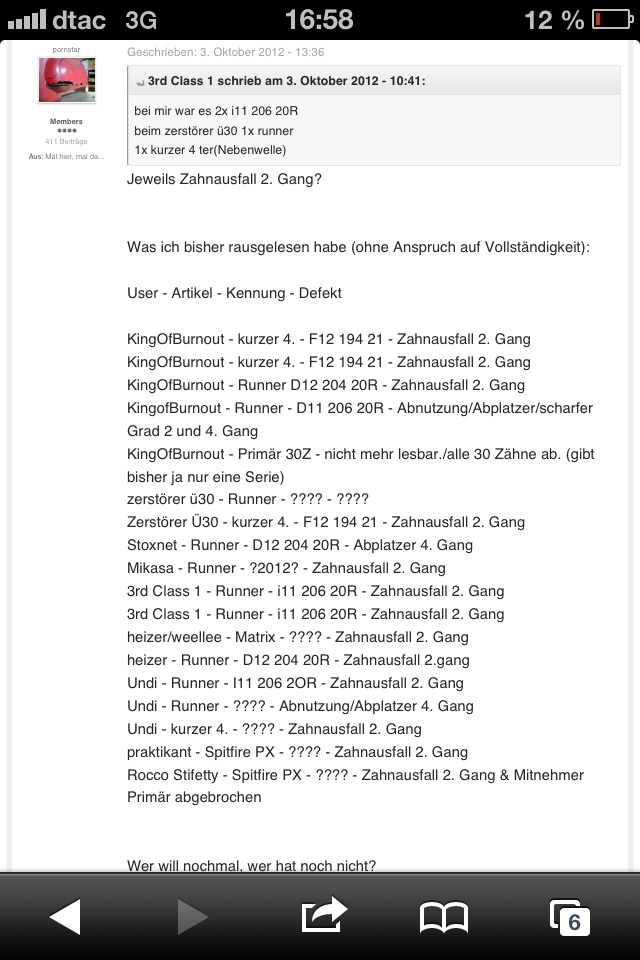The width and height of the screenshot is (640, 960).
Task: Tap the 16:58 clock to scroll top
Action: [x=318, y=19]
